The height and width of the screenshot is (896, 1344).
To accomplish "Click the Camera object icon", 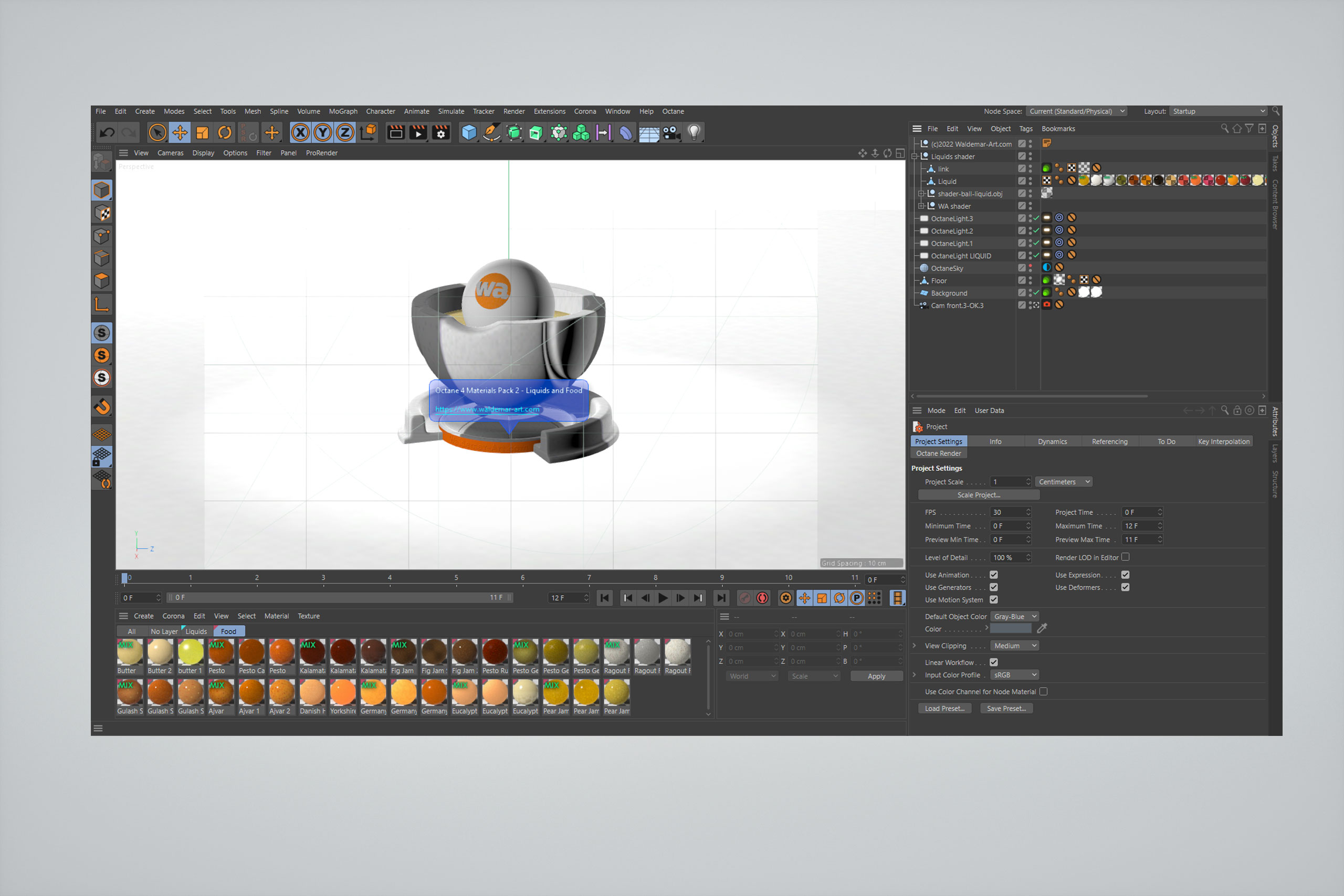I will pos(671,133).
